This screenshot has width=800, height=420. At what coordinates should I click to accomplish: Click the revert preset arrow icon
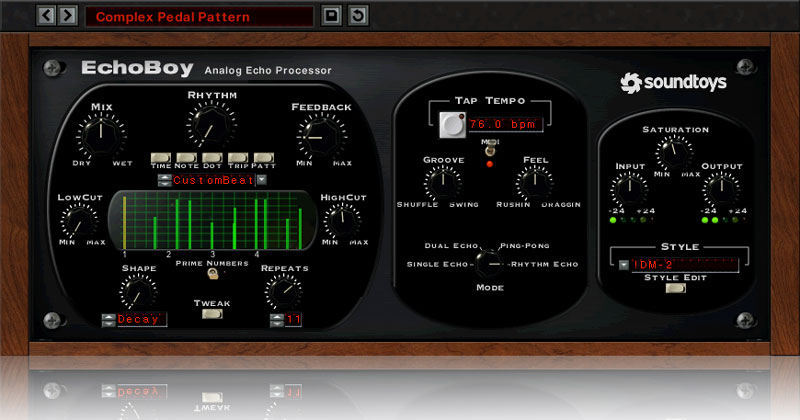pyautogui.click(x=357, y=16)
